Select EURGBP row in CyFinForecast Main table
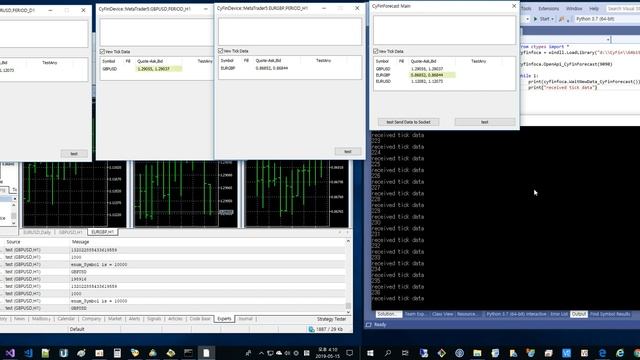The image size is (640, 360). [x=444, y=75]
